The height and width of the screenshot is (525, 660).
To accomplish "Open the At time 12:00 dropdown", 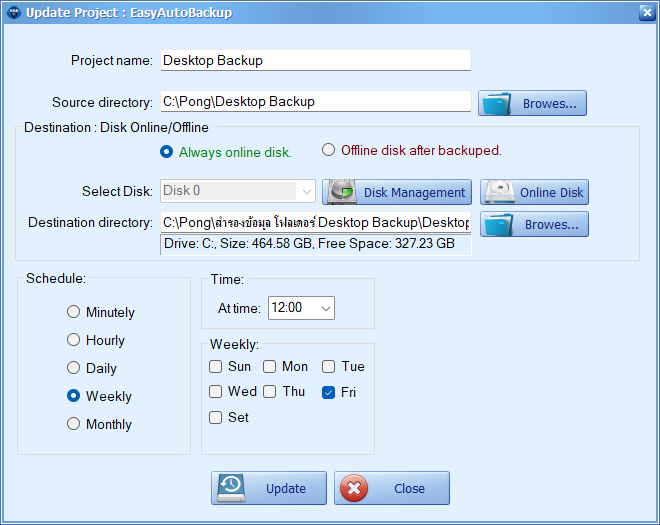I will (x=301, y=308).
